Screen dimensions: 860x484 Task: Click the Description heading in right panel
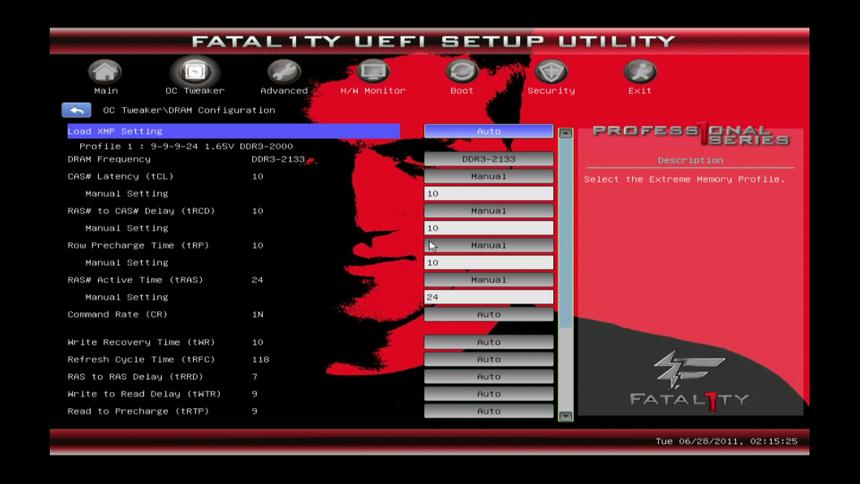(x=690, y=160)
